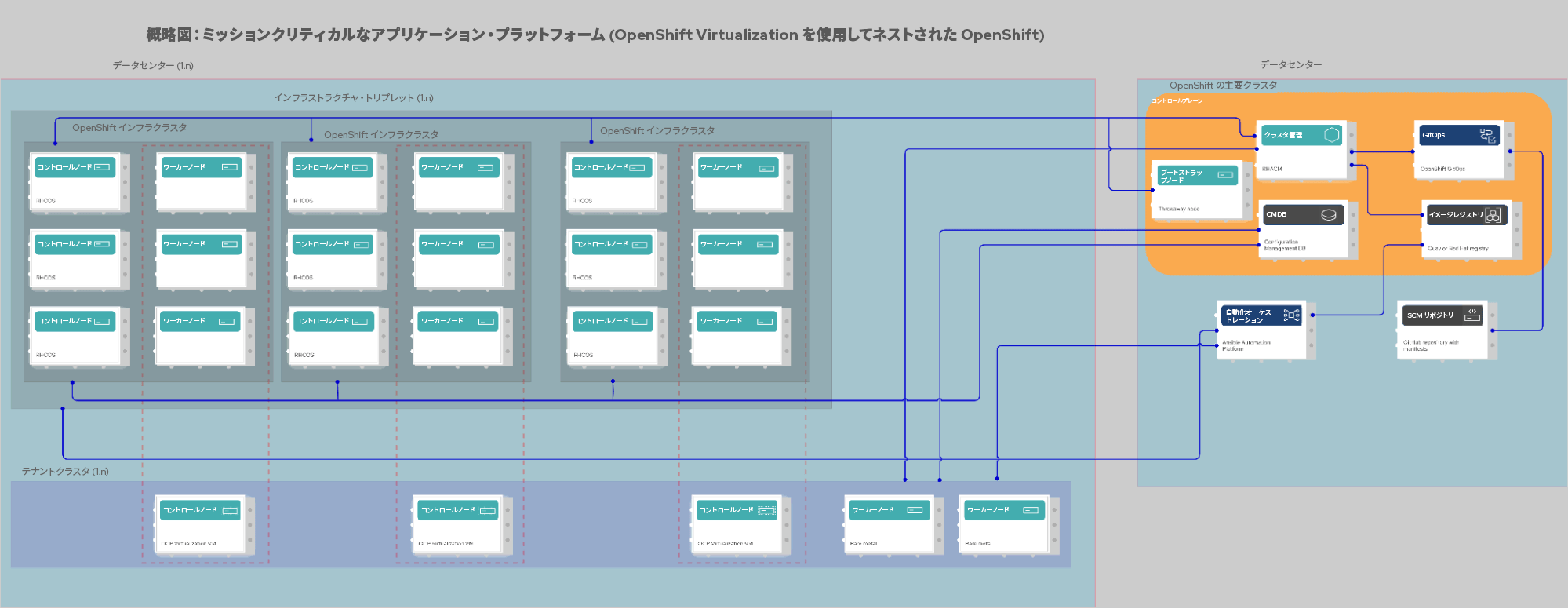Click the データセンター label above OpenShift の主要クラスタ
This screenshot has width=1568, height=609.
(x=1291, y=64)
